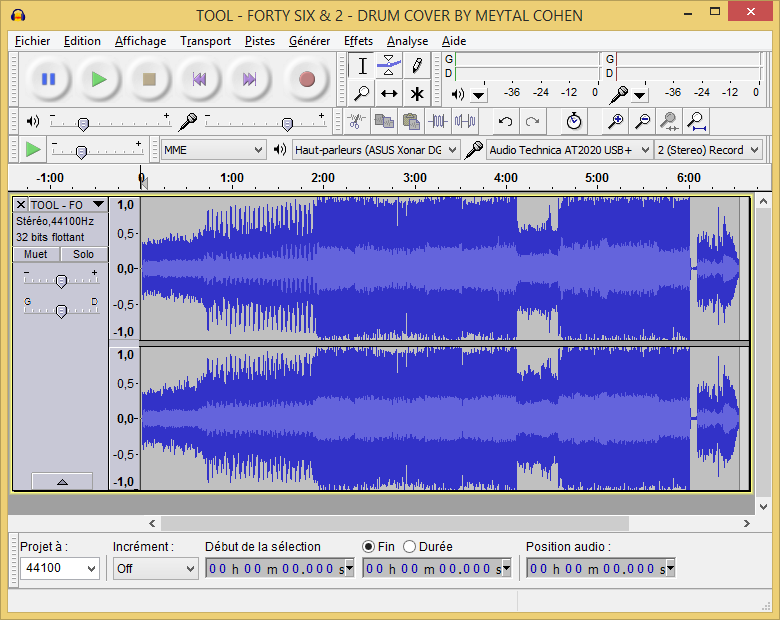
Task: Select the Multi-tool asterisk icon
Action: tap(416, 94)
